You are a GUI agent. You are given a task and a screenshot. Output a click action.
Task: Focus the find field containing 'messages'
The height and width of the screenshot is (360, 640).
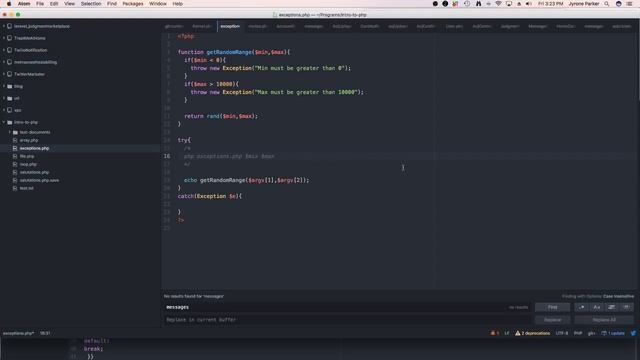[x=347, y=307]
